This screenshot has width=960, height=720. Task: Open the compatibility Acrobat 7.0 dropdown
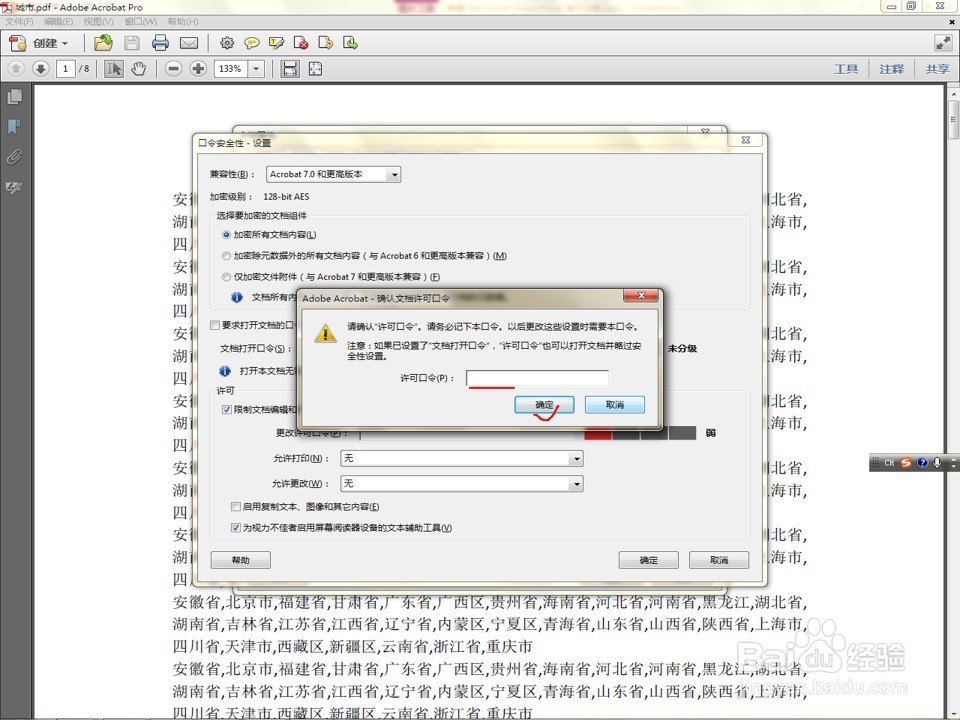point(334,174)
